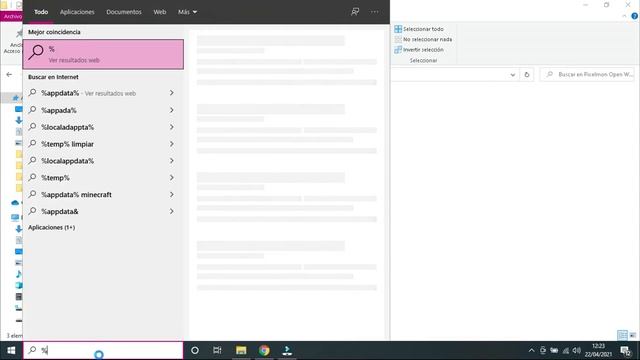
Task: Click the OneDrive cloud icon in Explorer sidebar
Action: (x=15, y=202)
